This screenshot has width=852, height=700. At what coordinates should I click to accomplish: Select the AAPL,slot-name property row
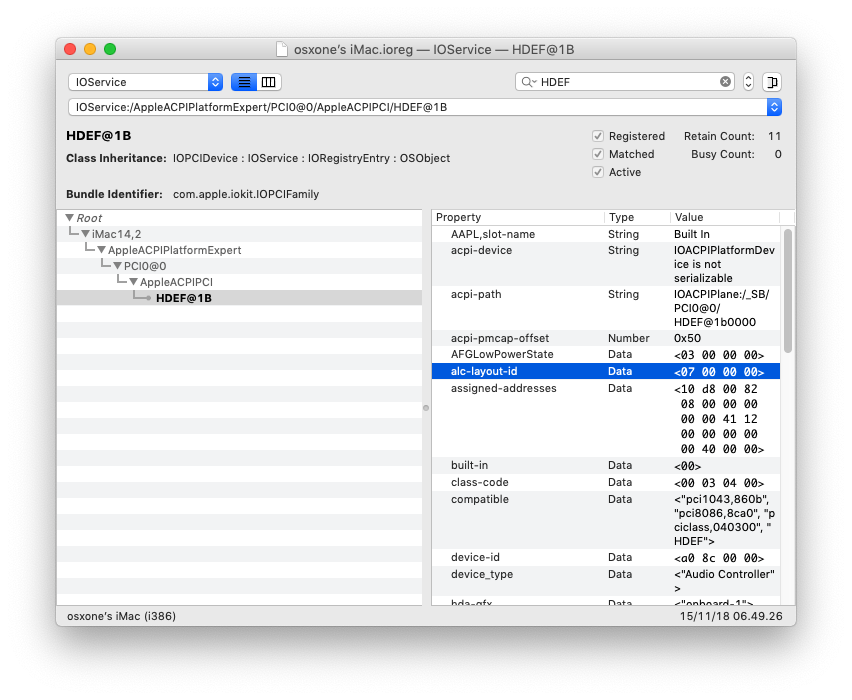coord(606,234)
